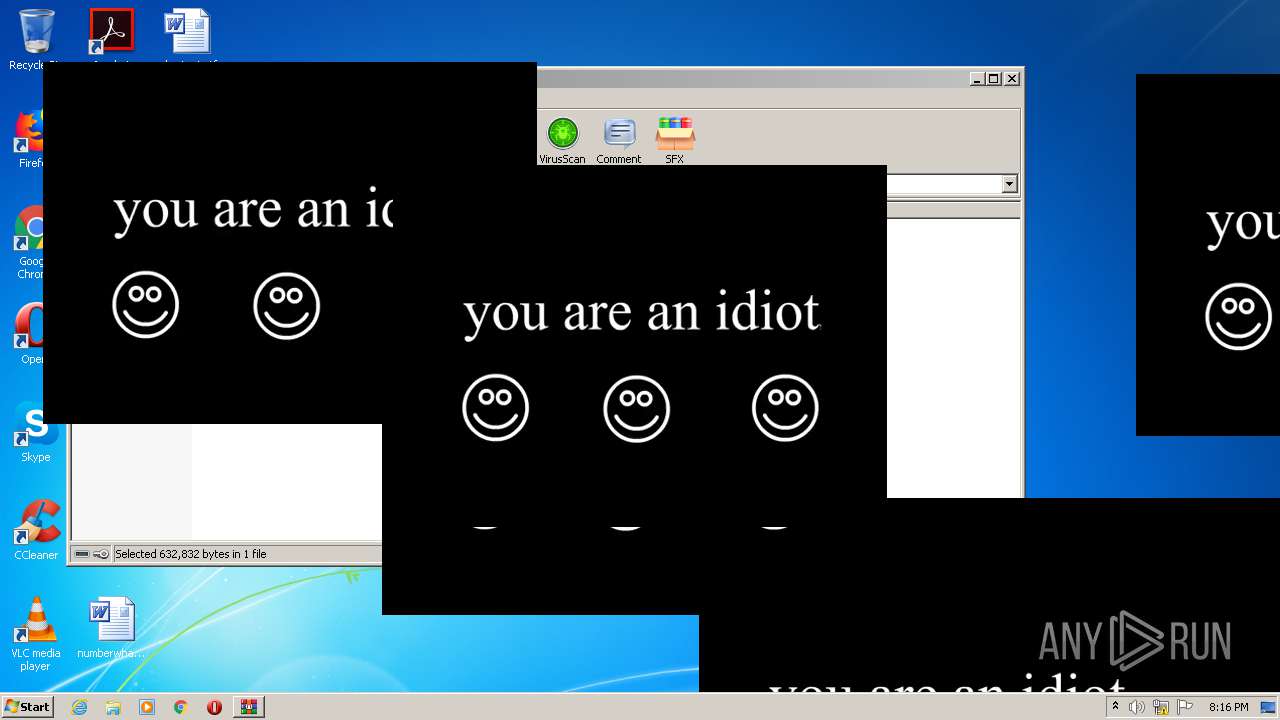The height and width of the screenshot is (720, 1280).
Task: Open the Action Center flag icon
Action: point(1185,707)
